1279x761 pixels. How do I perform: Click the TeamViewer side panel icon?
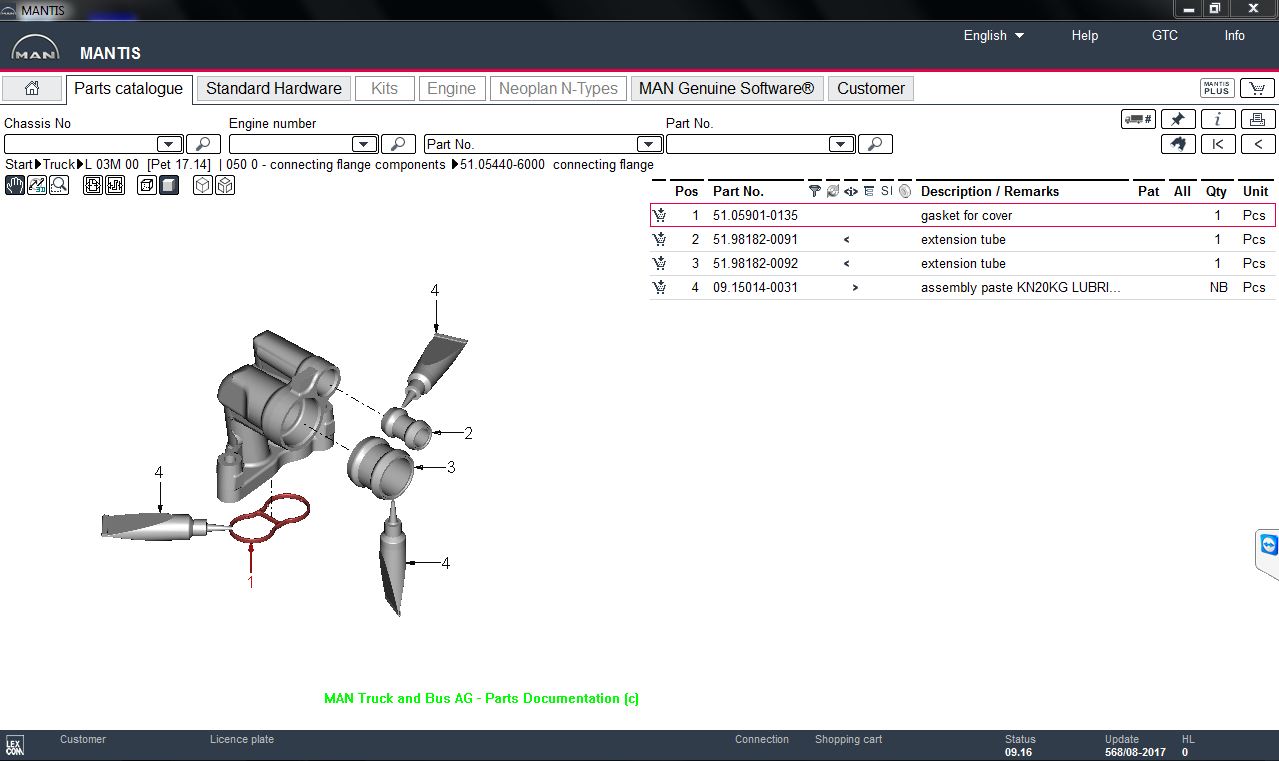tap(1269, 546)
